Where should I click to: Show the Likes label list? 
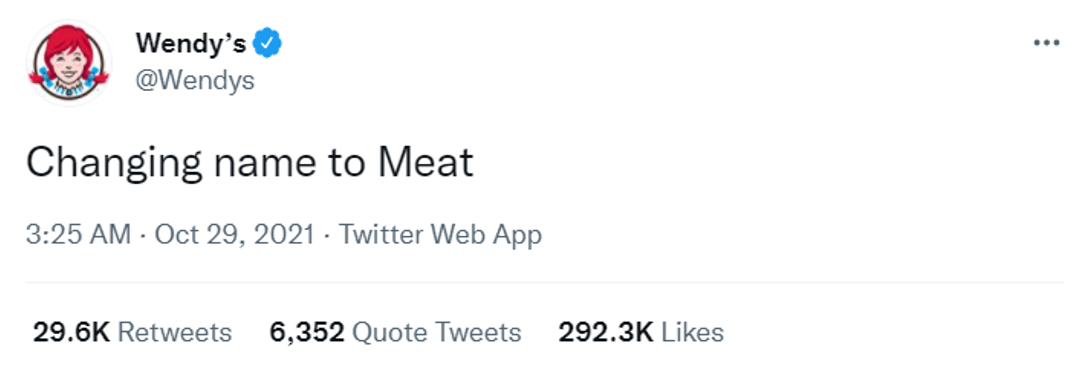(x=692, y=333)
